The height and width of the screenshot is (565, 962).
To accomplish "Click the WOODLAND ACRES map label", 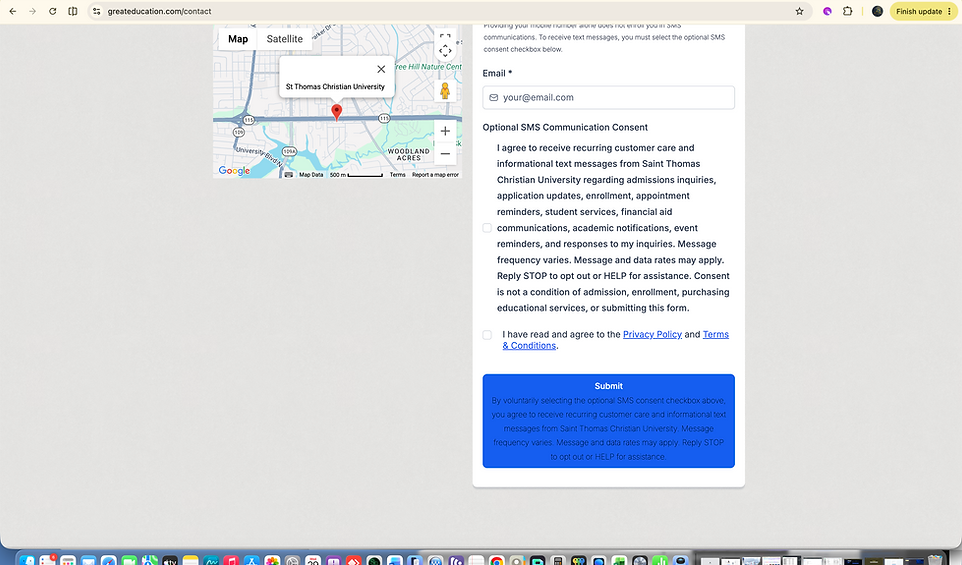I will (x=409, y=154).
